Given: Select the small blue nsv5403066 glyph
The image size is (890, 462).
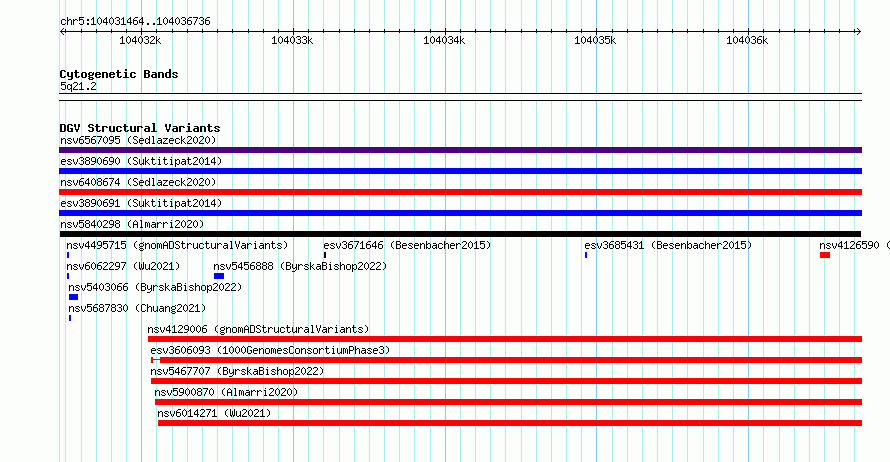Looking at the screenshot, I should pyautogui.click(x=73, y=297).
